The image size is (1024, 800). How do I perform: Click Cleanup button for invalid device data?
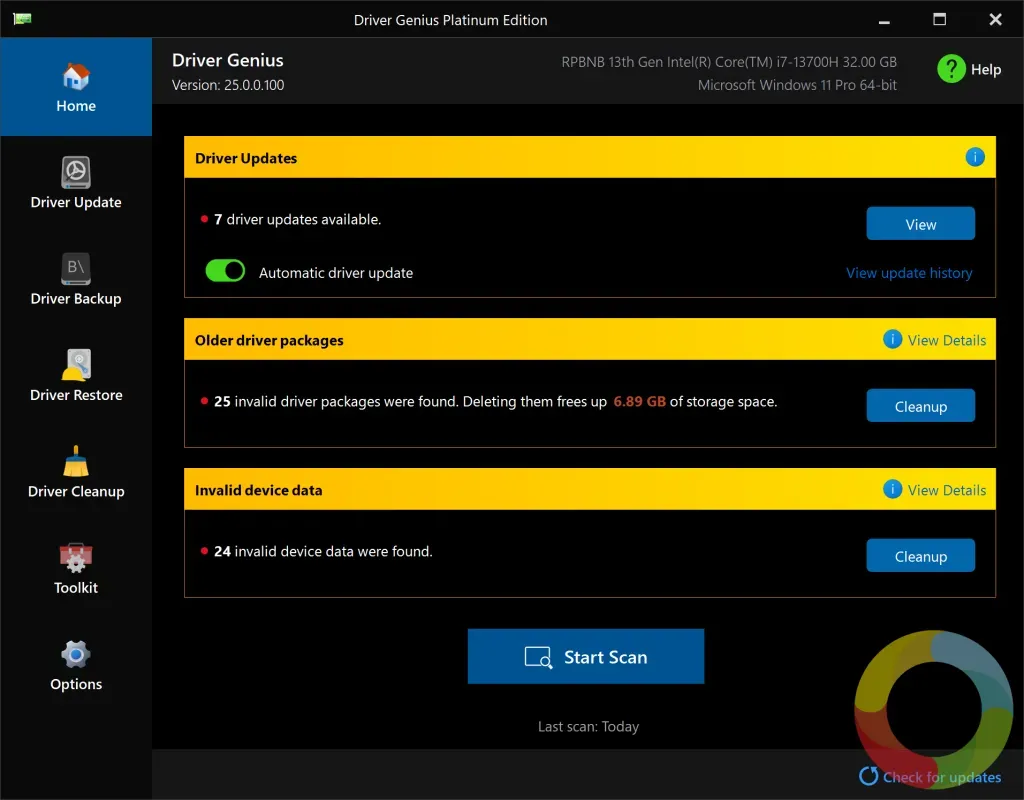pos(920,556)
